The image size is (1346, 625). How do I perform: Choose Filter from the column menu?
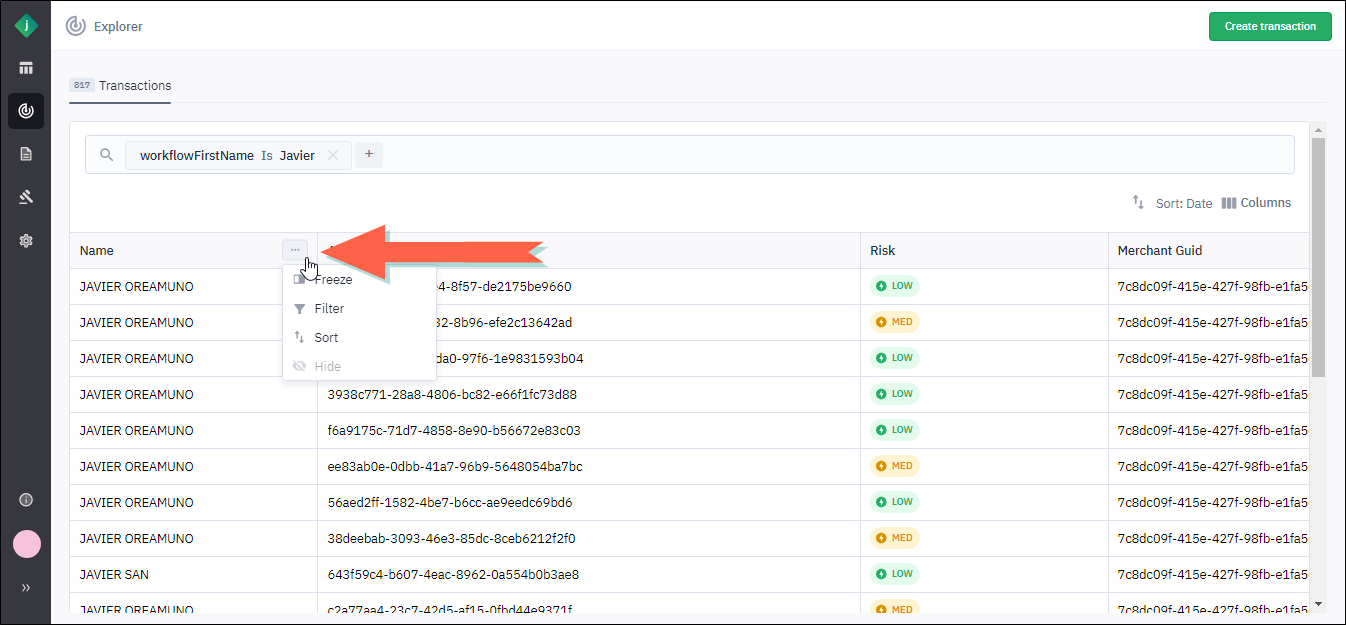pyautogui.click(x=328, y=309)
